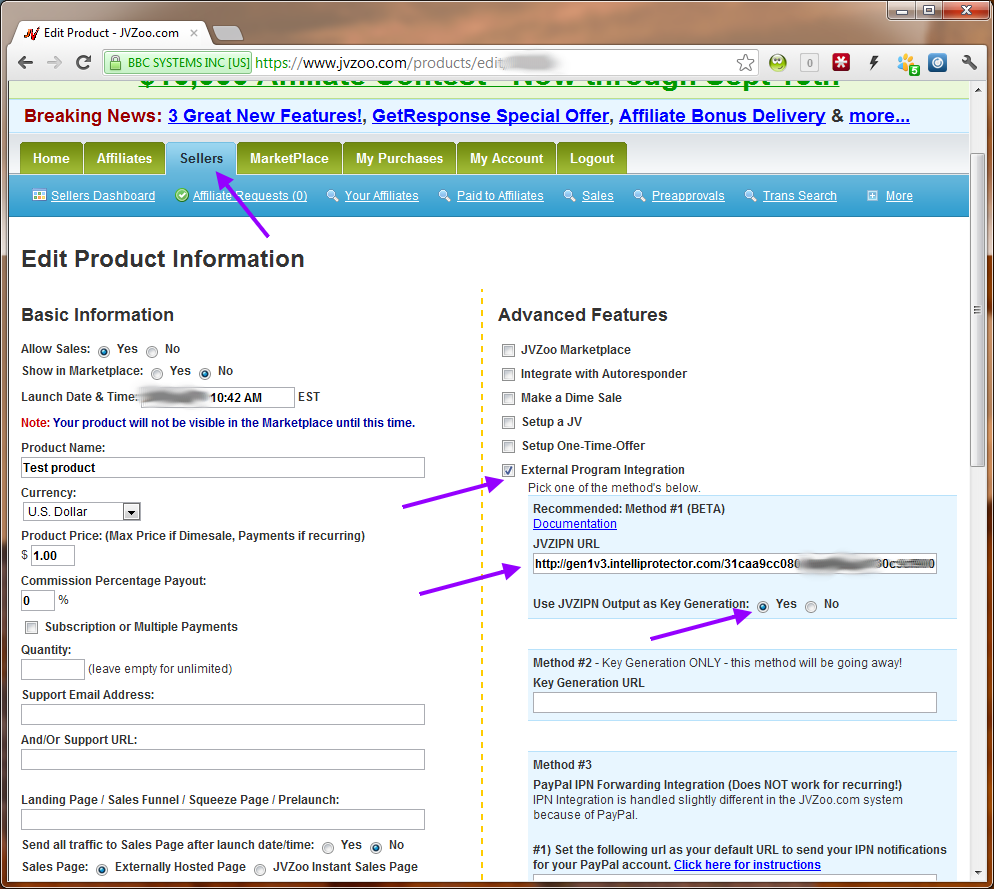Viewport: 994px width, 889px height.
Task: Open the Currency dropdown
Action: point(81,512)
